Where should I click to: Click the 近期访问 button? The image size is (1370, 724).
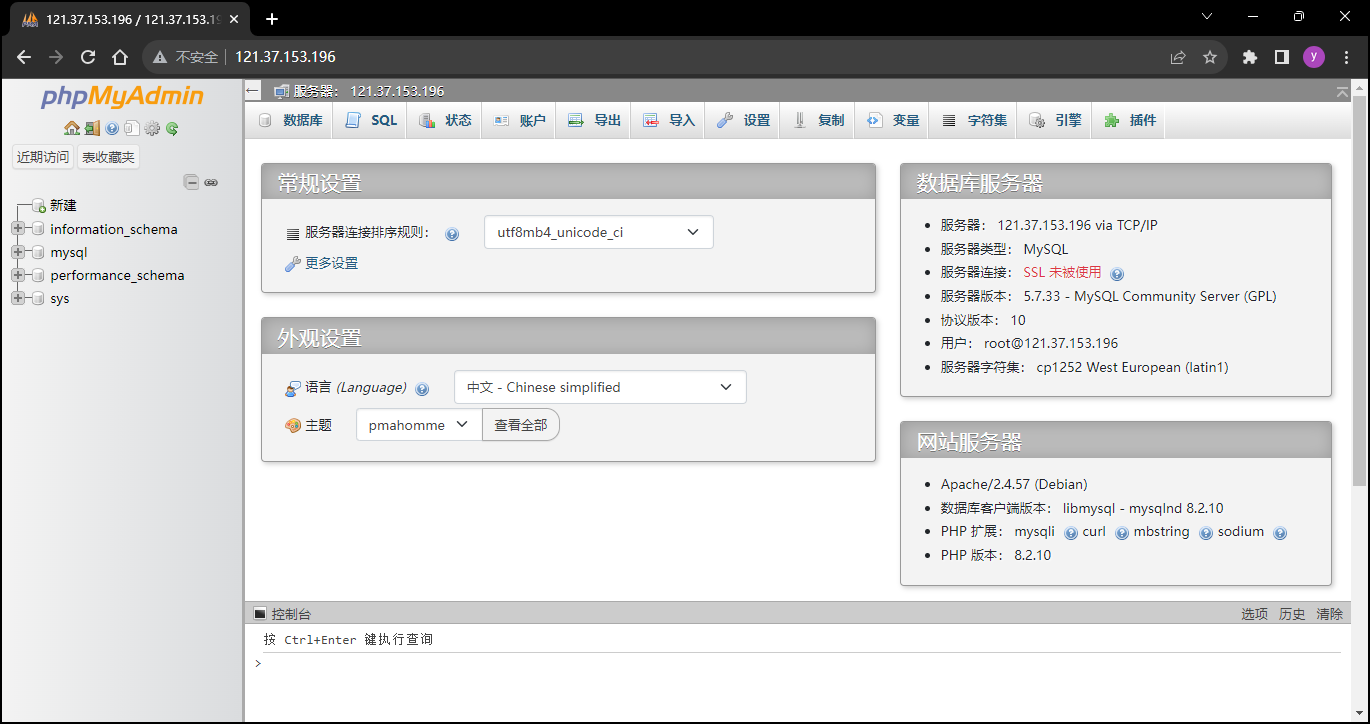[43, 157]
